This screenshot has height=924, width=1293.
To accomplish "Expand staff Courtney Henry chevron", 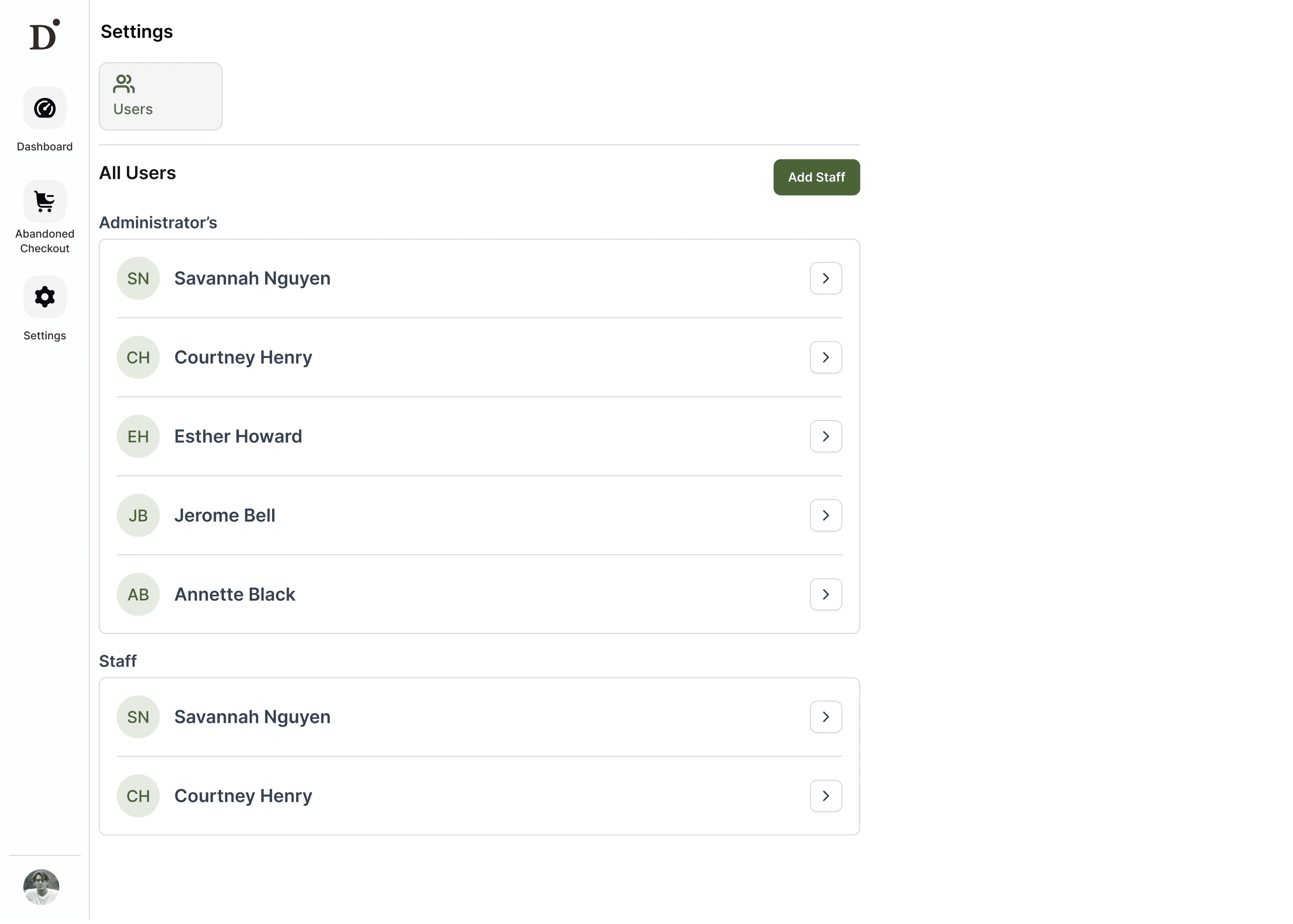I will (x=826, y=796).
